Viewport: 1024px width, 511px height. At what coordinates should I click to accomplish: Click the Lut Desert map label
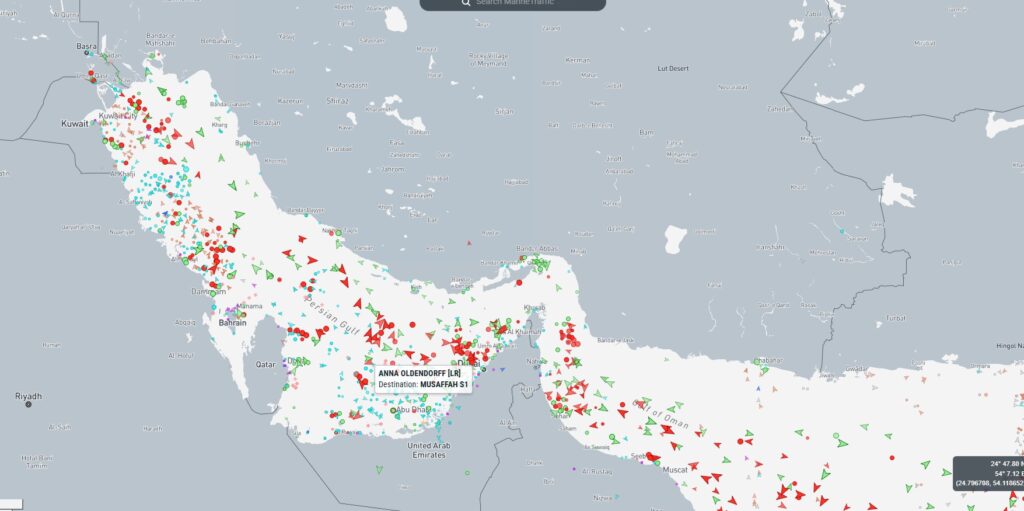[x=673, y=68]
